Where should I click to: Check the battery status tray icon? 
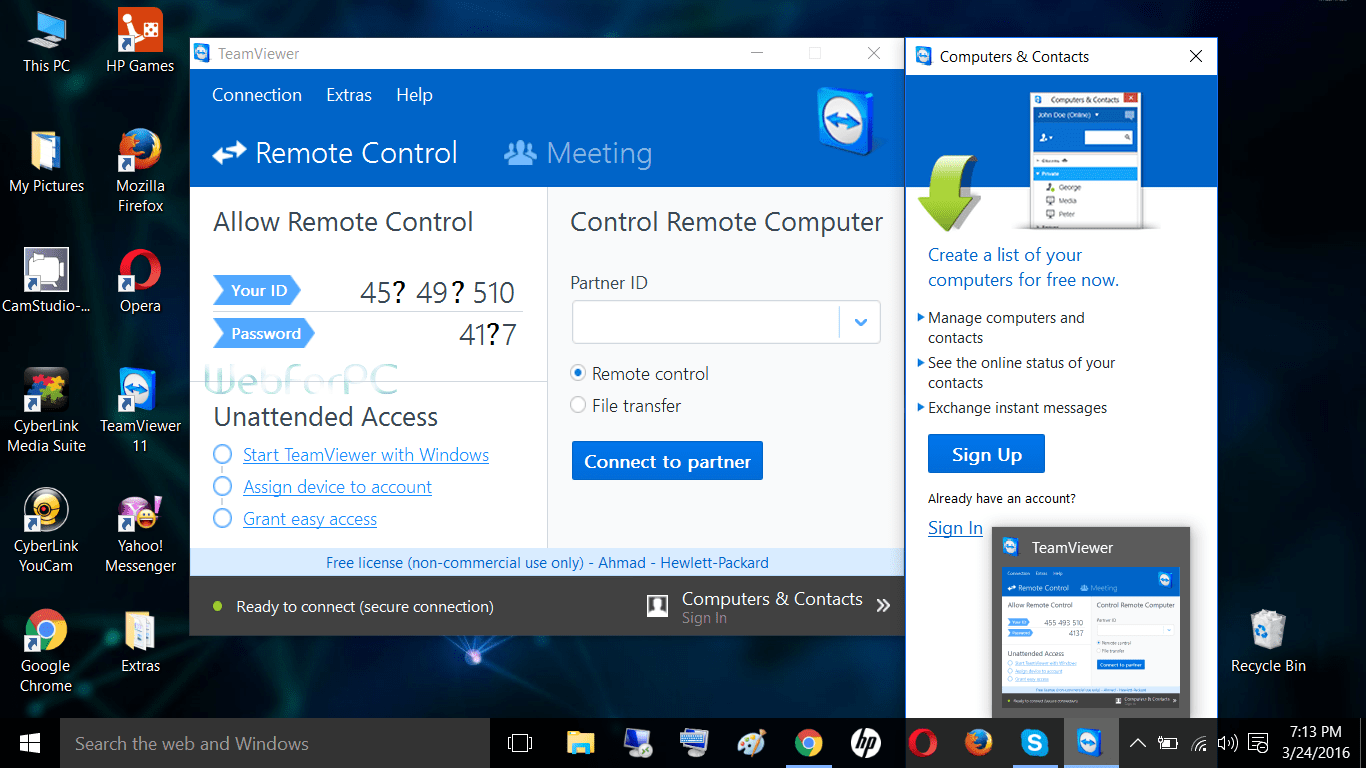1168,743
